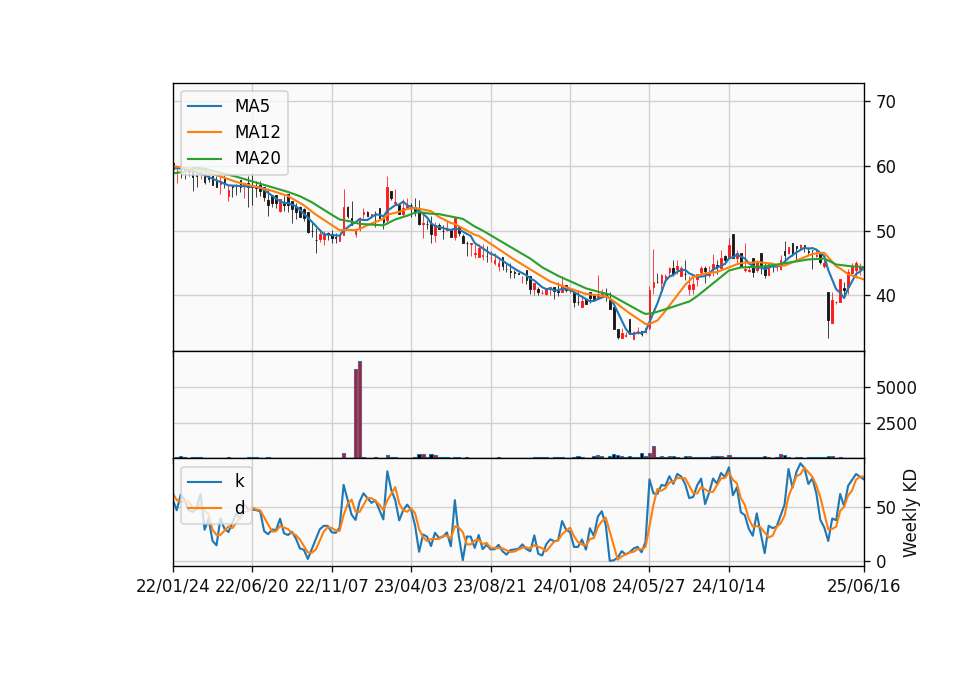This screenshot has height=690, width=960.
Task: Click the 24/01/08 date axis label
Action: pos(569,587)
